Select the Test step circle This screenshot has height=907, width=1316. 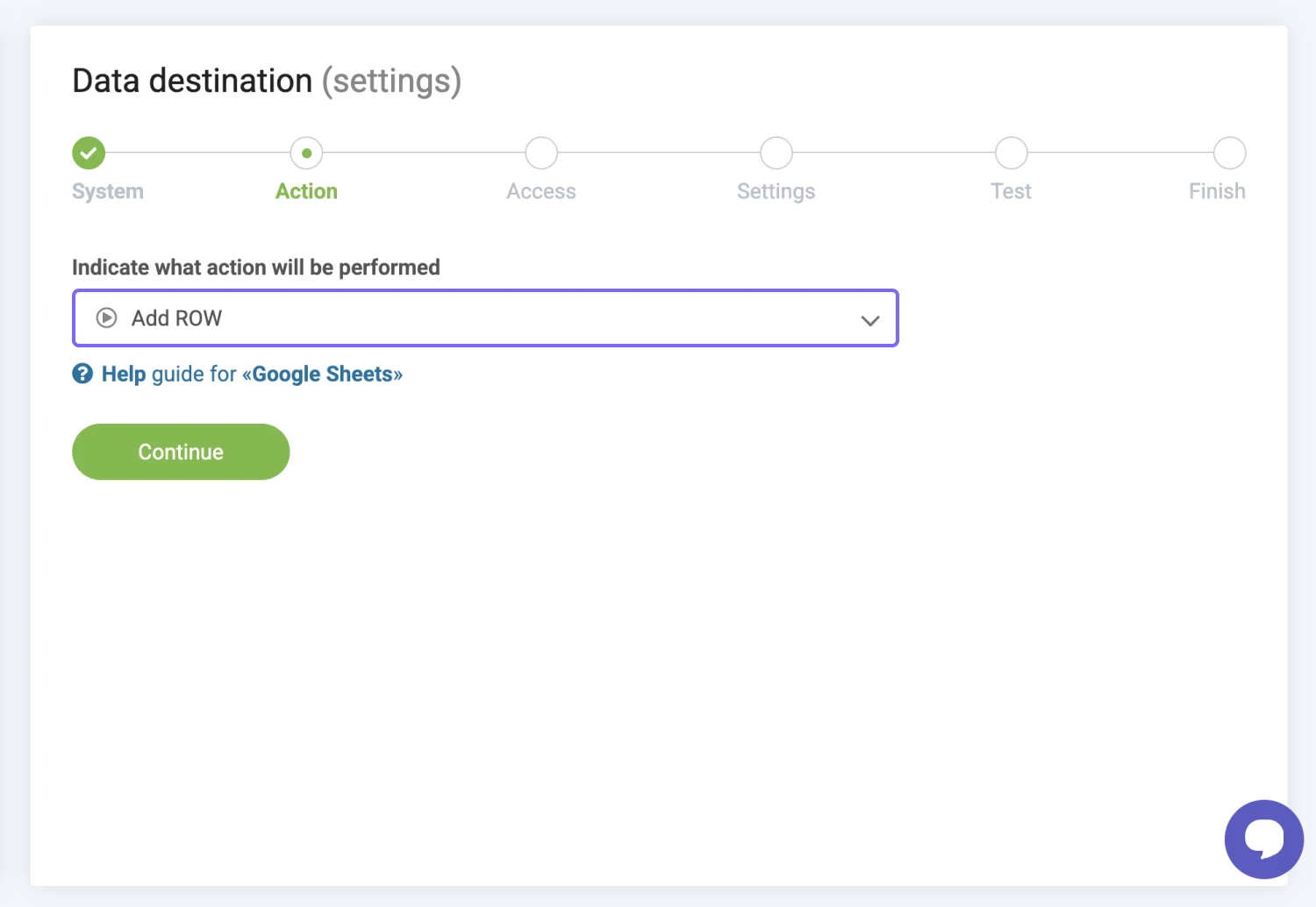pos(1011,153)
